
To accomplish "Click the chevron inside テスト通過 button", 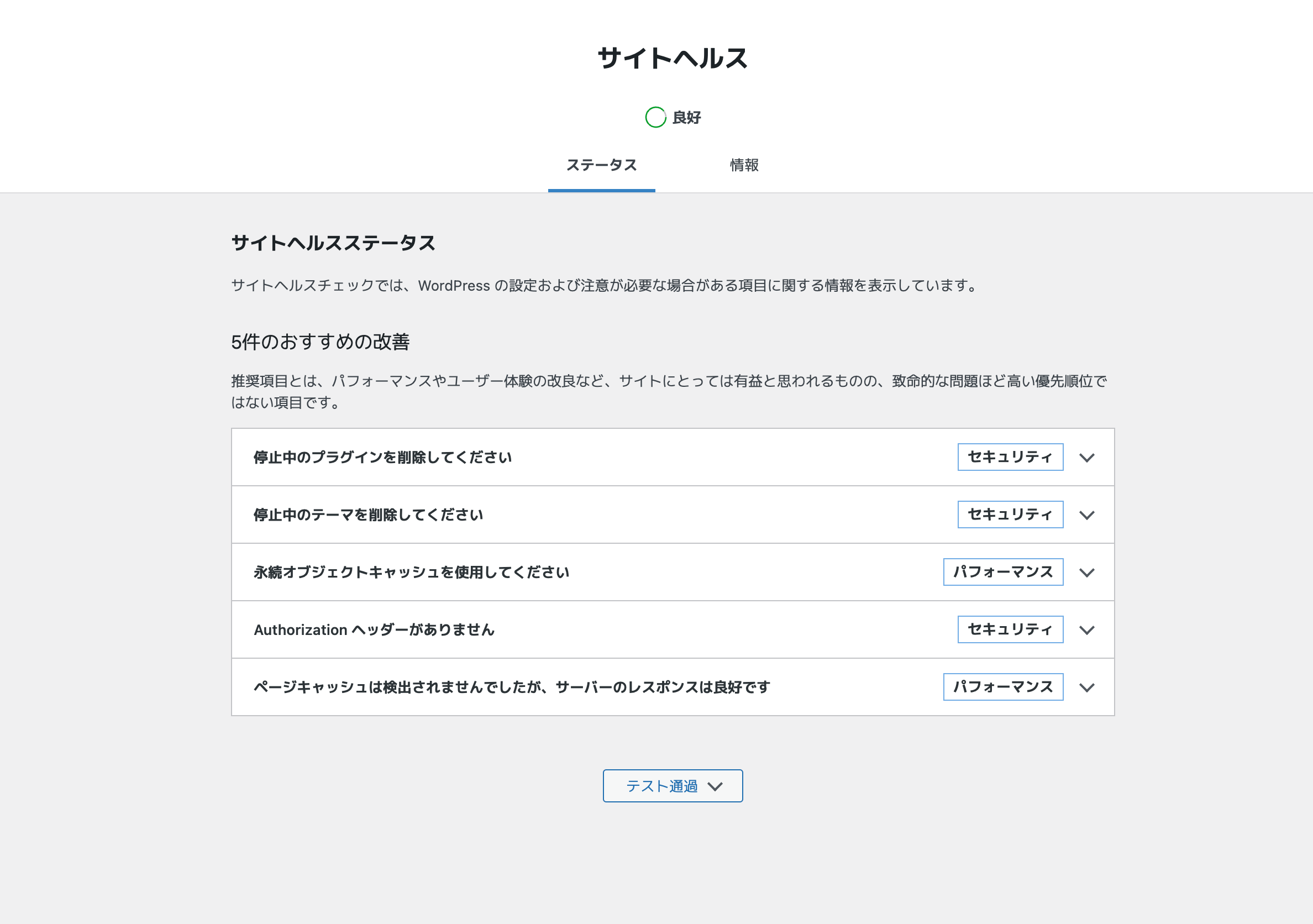I will point(715,787).
